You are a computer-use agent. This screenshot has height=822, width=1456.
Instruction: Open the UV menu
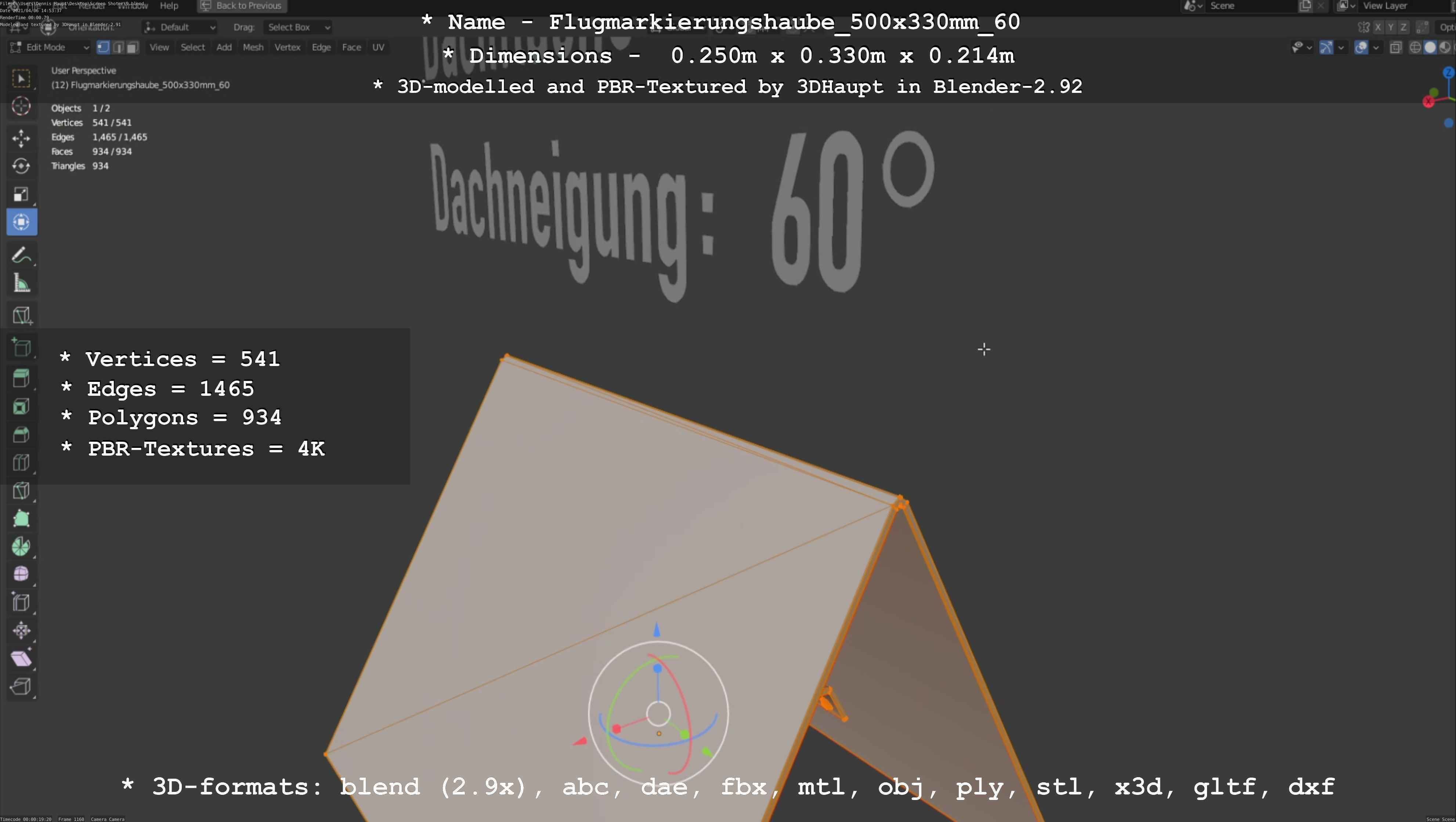point(378,47)
